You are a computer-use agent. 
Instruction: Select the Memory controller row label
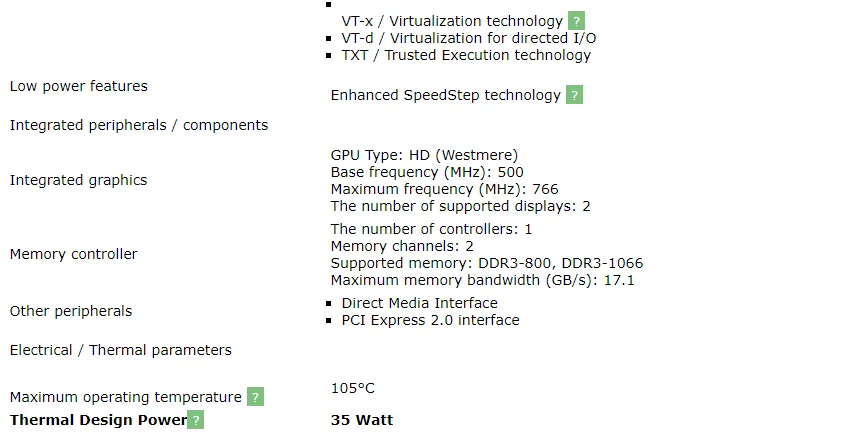(73, 254)
